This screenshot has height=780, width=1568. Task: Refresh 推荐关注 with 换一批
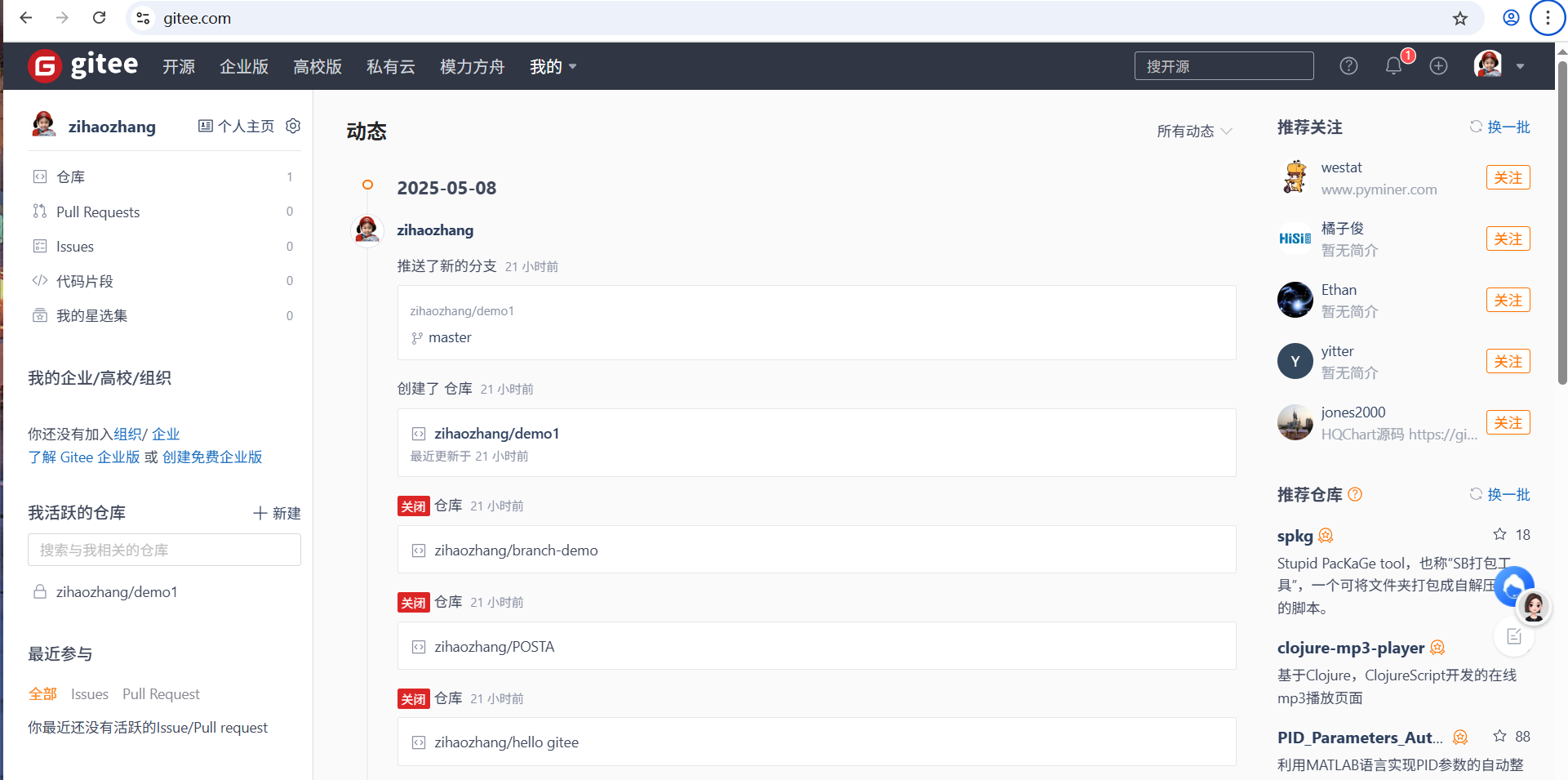(x=1500, y=127)
